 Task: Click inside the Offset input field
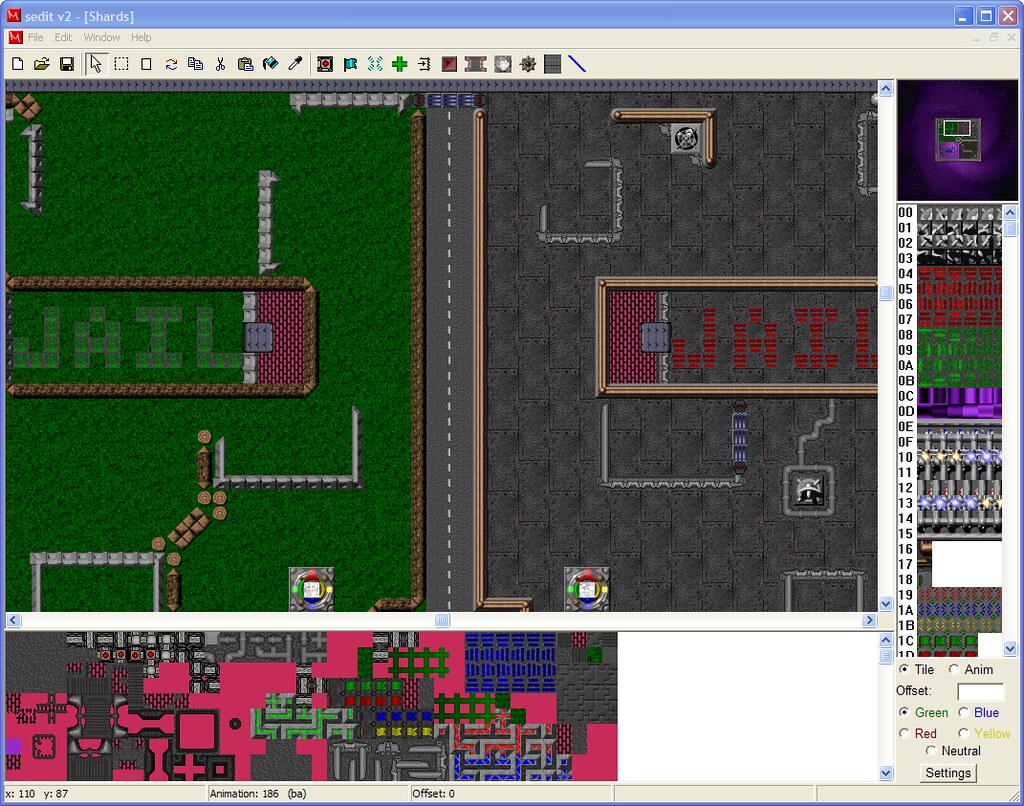pyautogui.click(x=979, y=691)
